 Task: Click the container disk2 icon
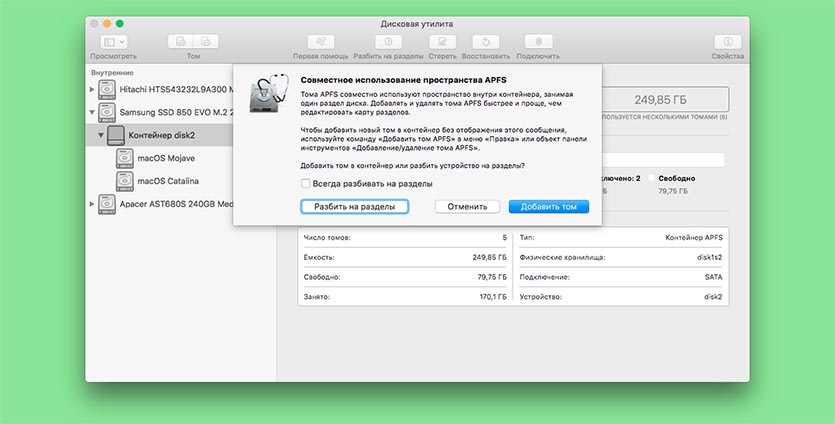coord(116,135)
